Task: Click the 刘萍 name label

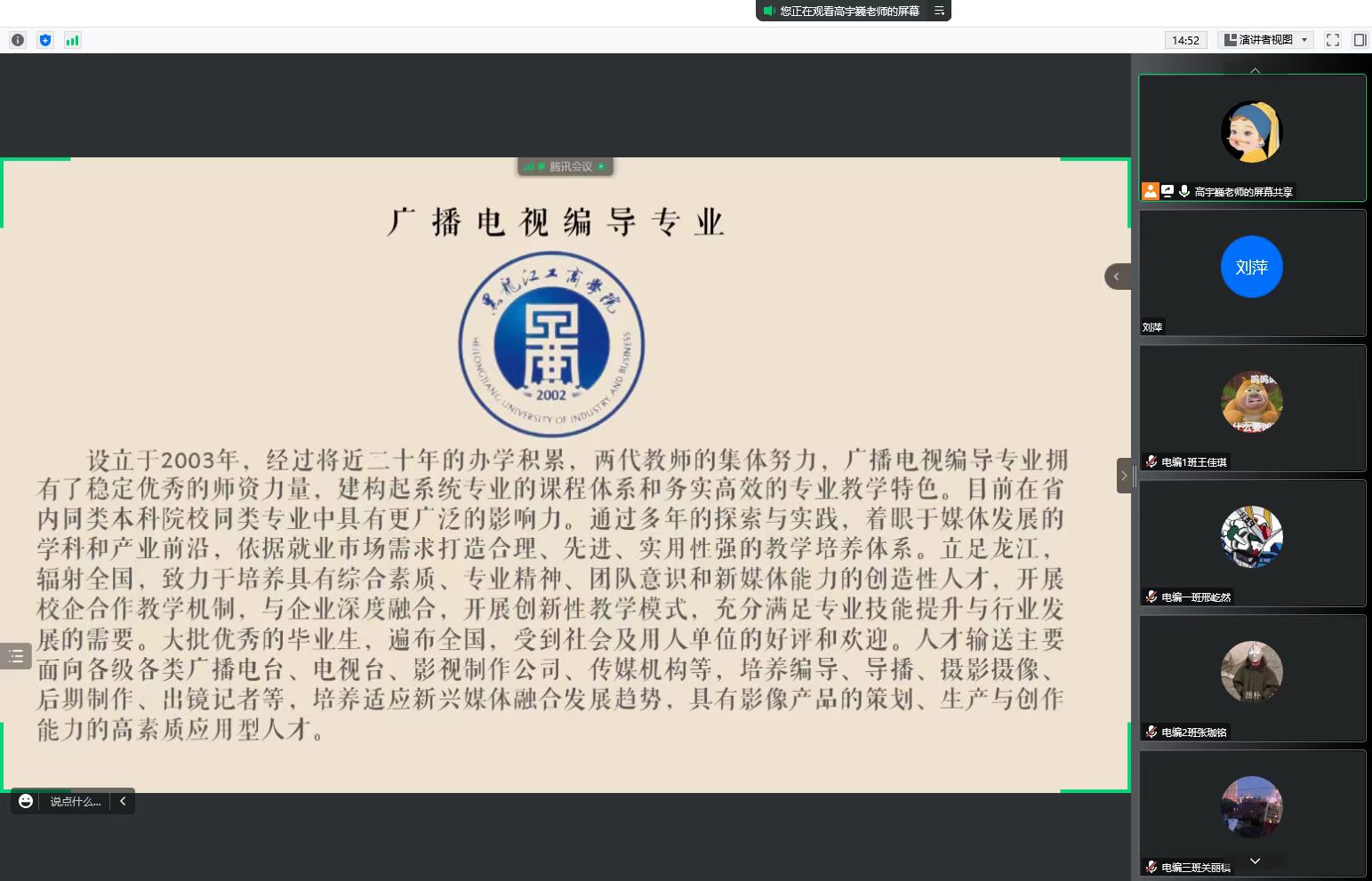Action: (1152, 327)
